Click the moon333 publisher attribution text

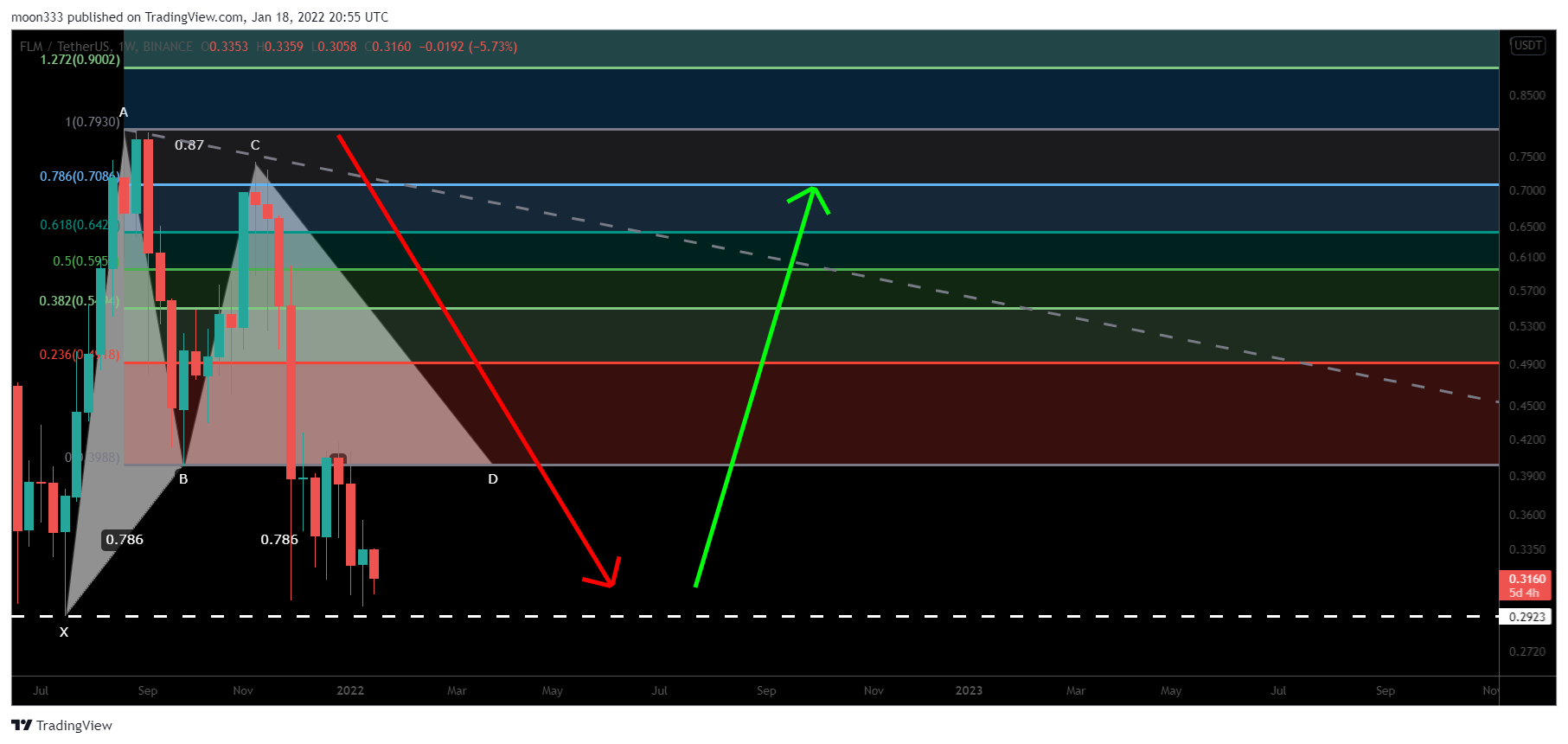200,17
